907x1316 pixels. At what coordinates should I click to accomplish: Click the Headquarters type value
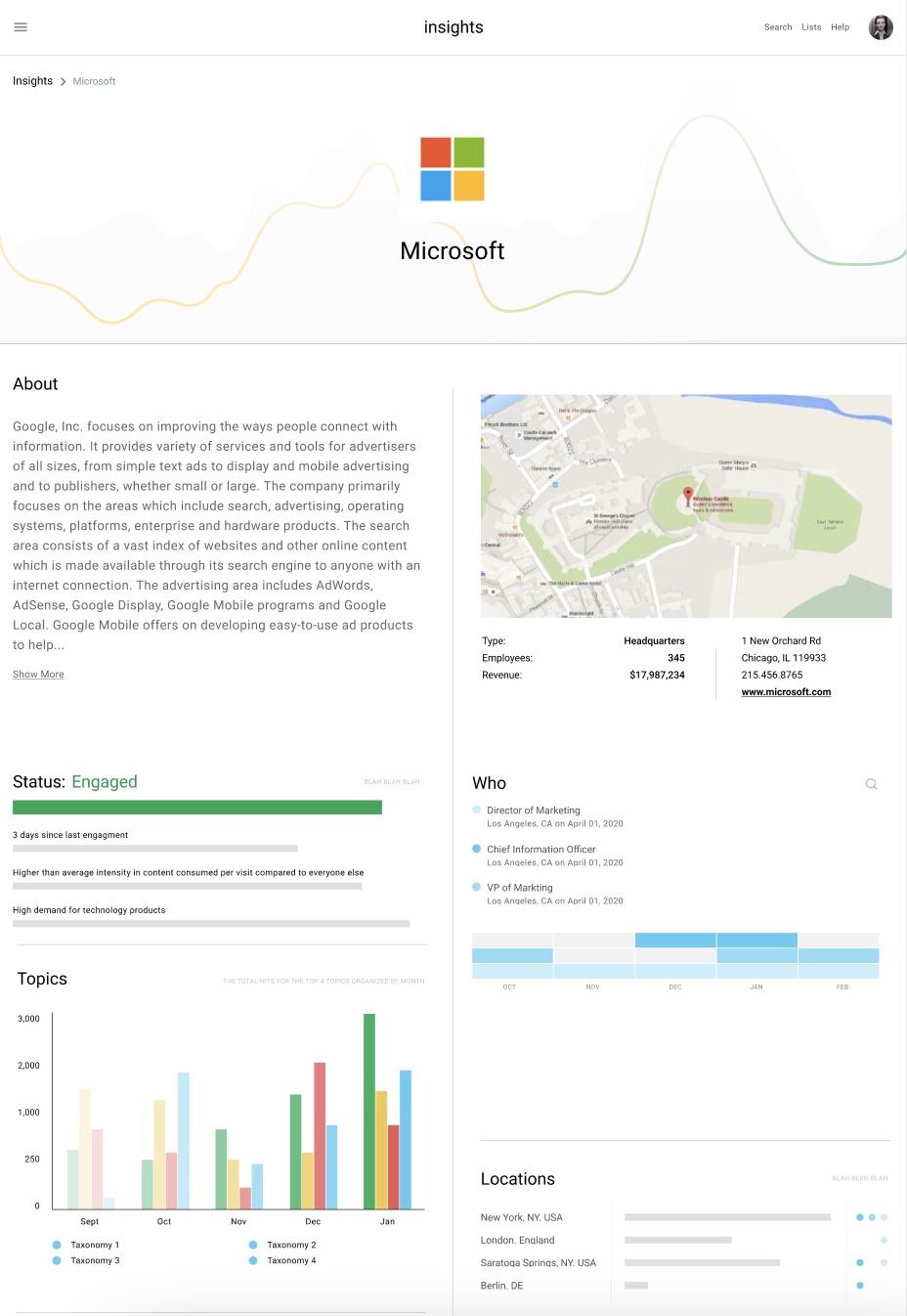pos(654,641)
